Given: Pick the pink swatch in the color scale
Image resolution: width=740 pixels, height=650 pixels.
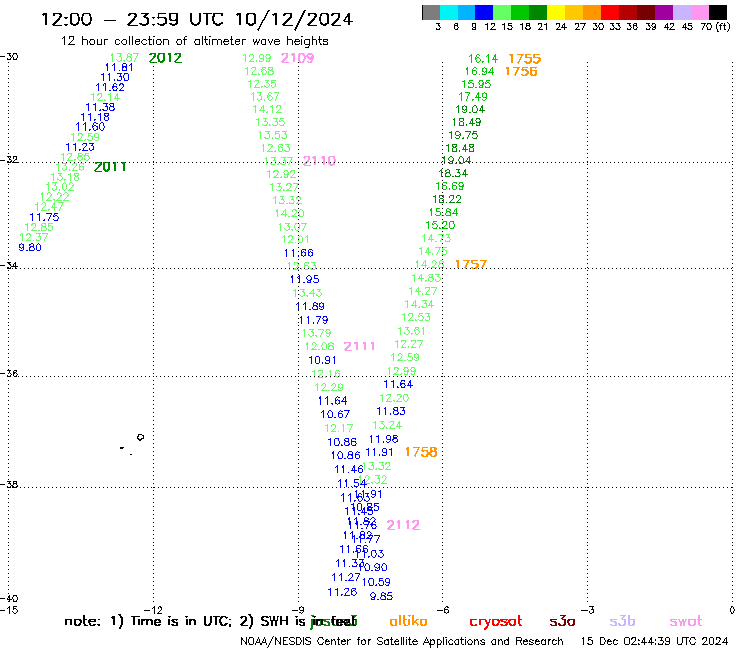Looking at the screenshot, I should [700, 12].
